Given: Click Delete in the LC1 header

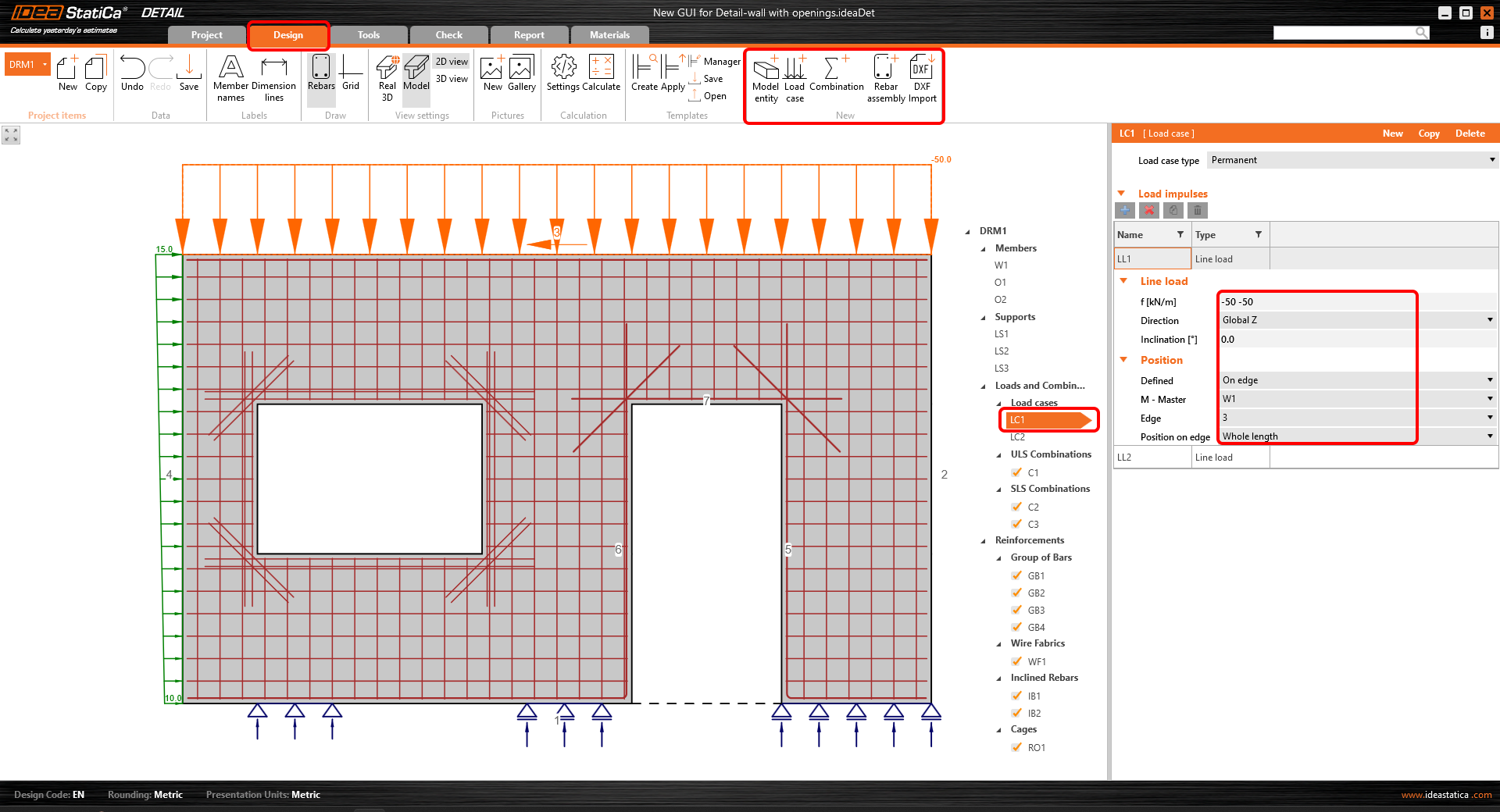Looking at the screenshot, I should pos(1470,134).
